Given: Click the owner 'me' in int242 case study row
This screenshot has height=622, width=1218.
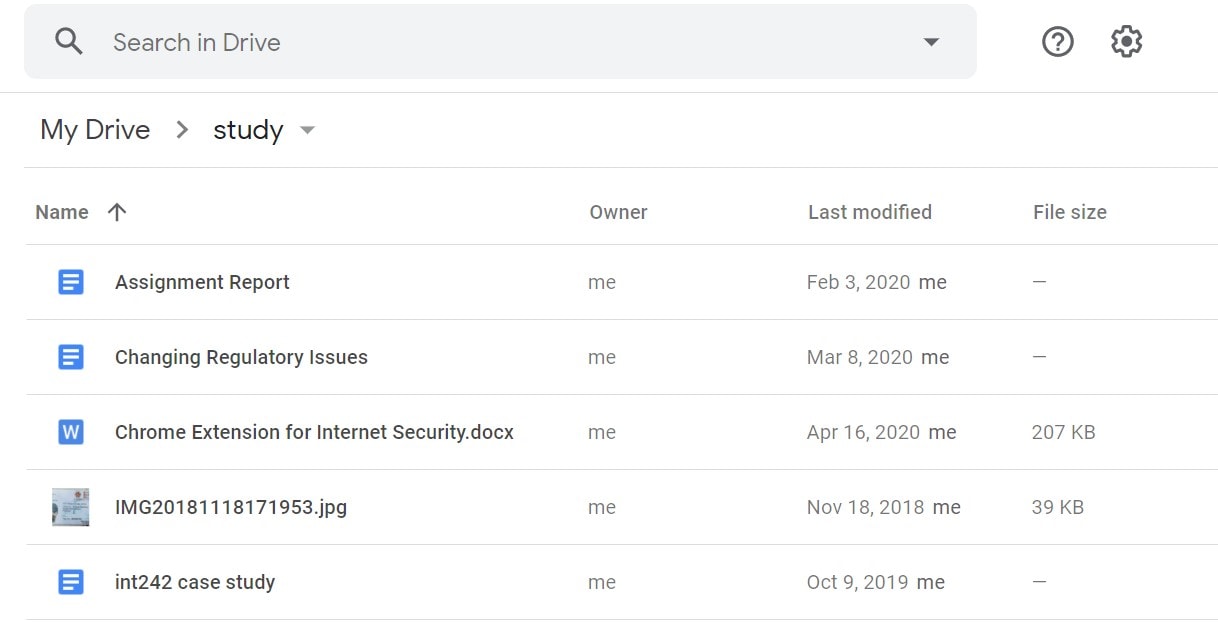Looking at the screenshot, I should coord(602,583).
